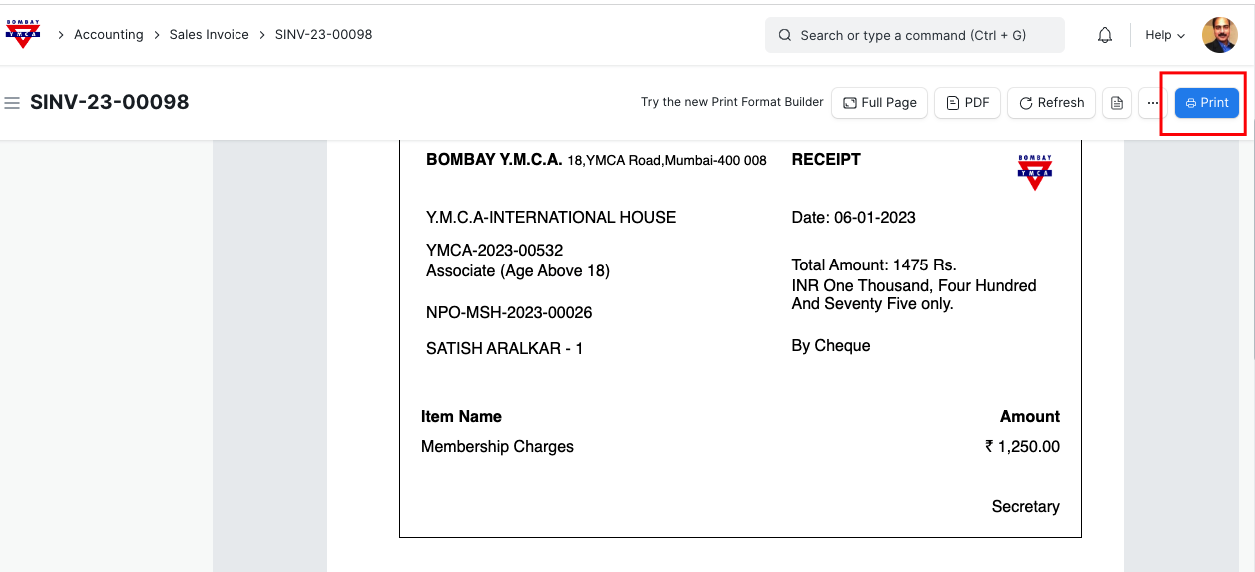Click the document icon button beside Refresh
The width and height of the screenshot is (1255, 572).
[x=1117, y=103]
